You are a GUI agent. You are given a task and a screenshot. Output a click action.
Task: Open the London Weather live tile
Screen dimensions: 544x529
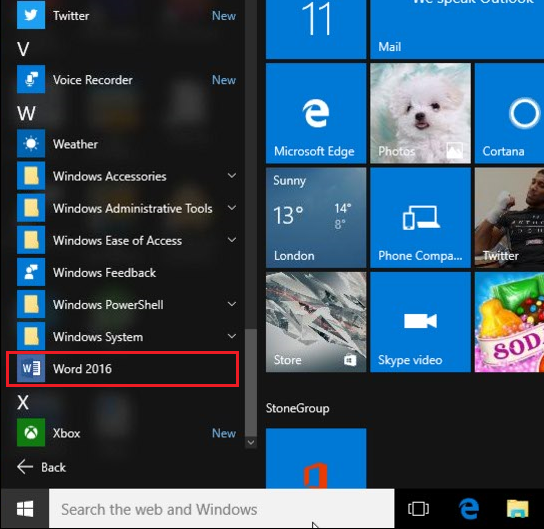pos(316,218)
